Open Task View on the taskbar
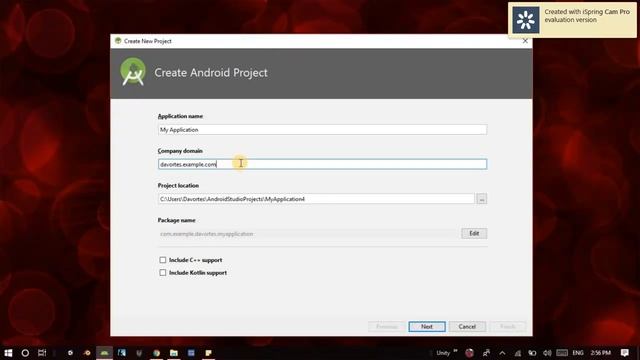This screenshot has width=640, height=360. (x=42, y=353)
